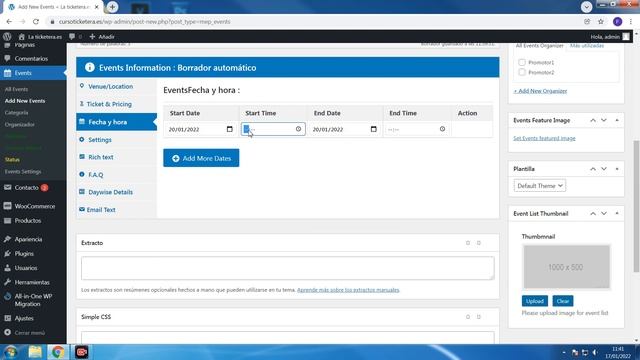
Task: Click the thumbnail Clear button
Action: pyautogui.click(x=563, y=301)
